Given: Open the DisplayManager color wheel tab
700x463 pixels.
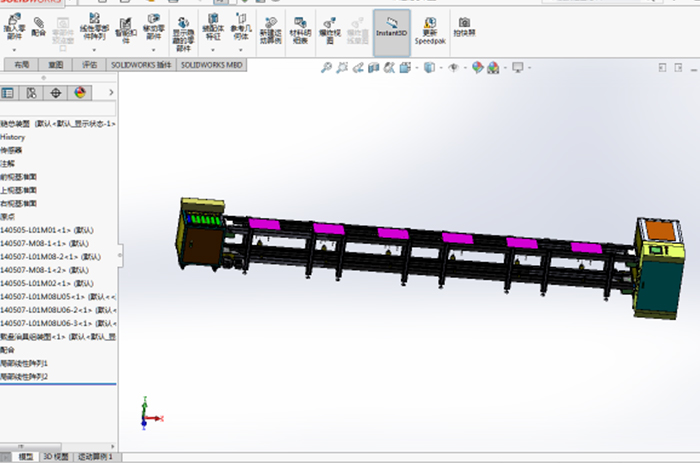Looking at the screenshot, I should tap(78, 92).
